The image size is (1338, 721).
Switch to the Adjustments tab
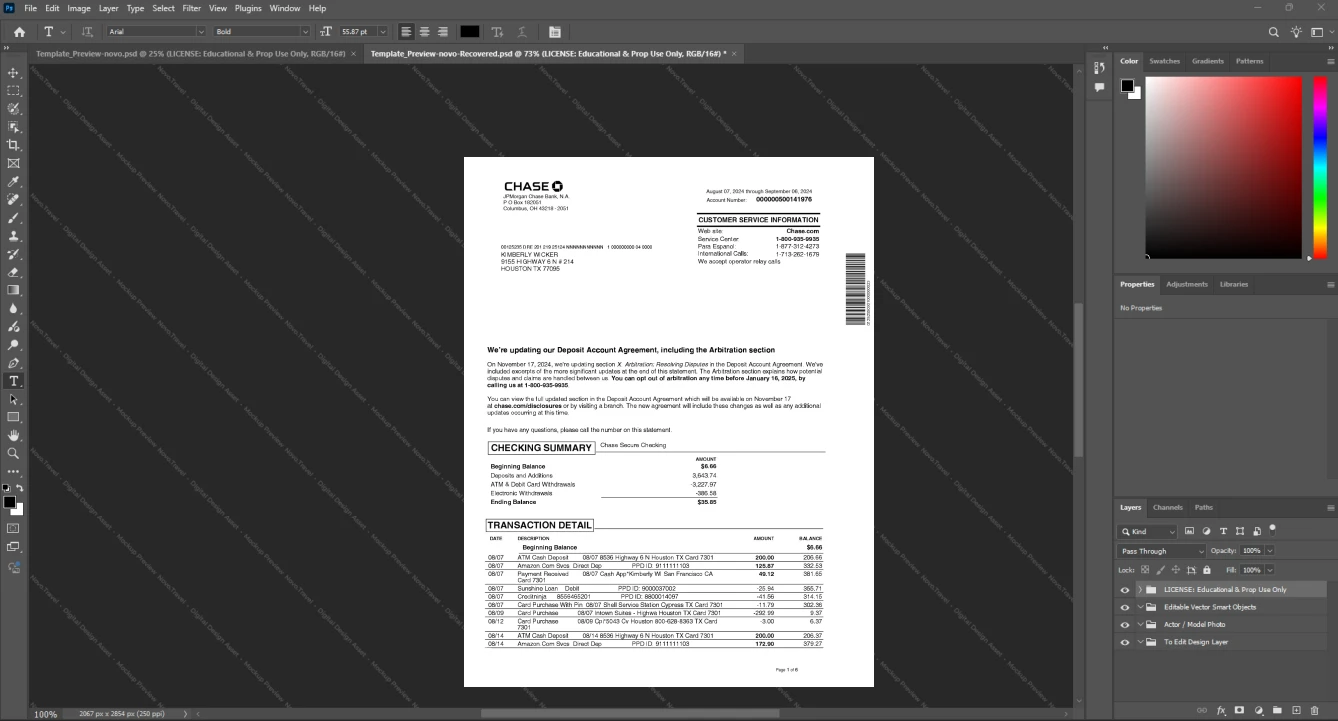[x=1187, y=284]
